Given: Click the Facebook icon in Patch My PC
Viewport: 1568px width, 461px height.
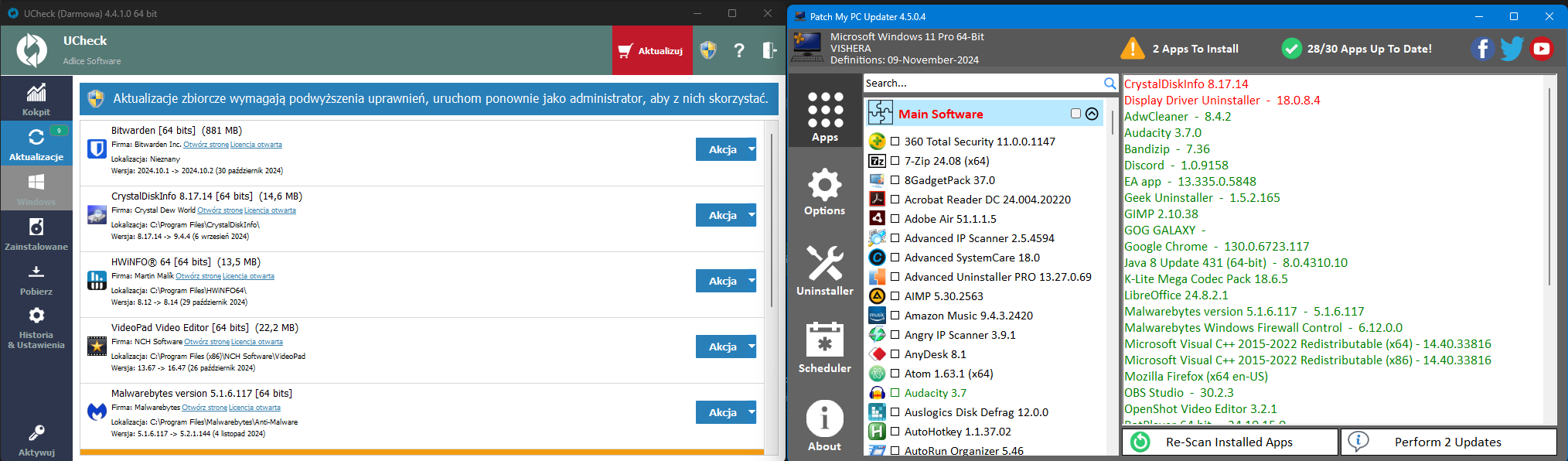Looking at the screenshot, I should click(1482, 49).
